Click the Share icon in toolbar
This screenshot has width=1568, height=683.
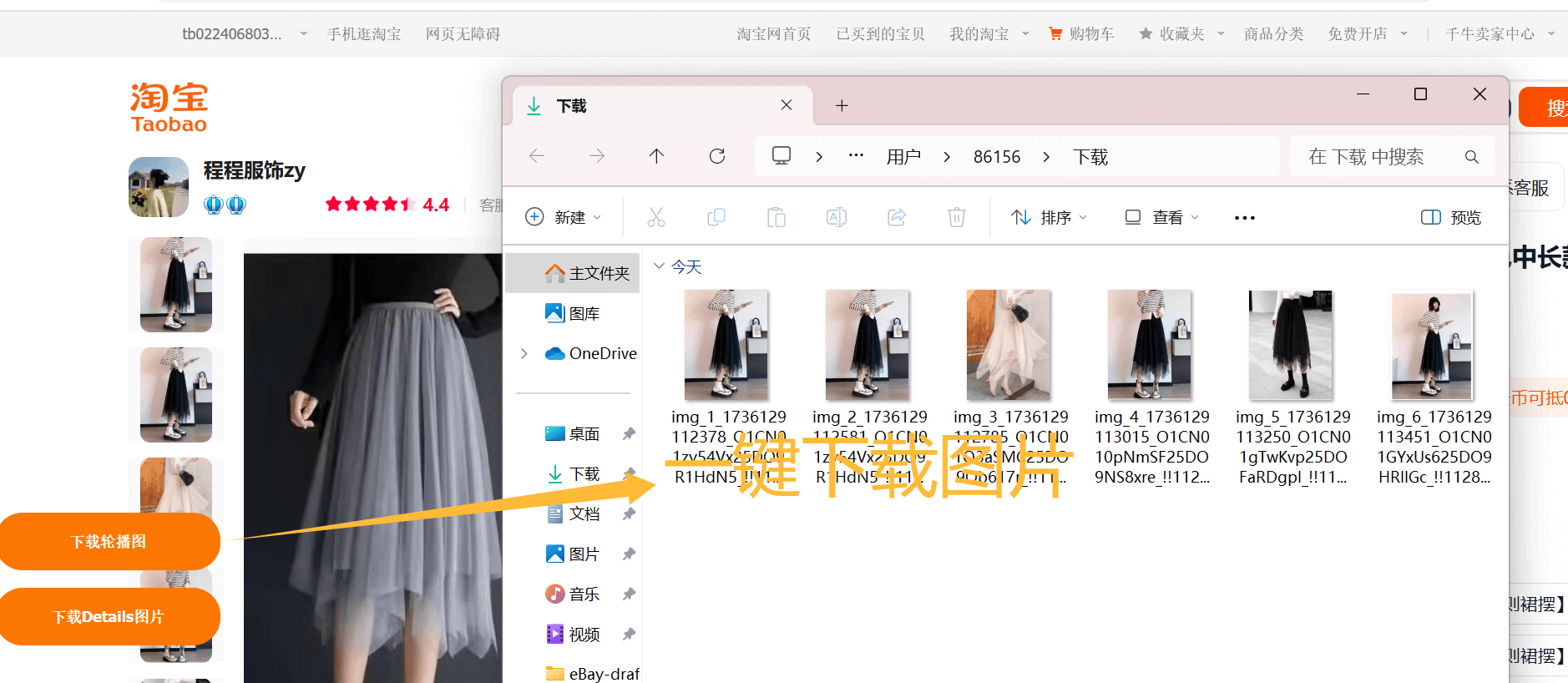click(x=897, y=217)
